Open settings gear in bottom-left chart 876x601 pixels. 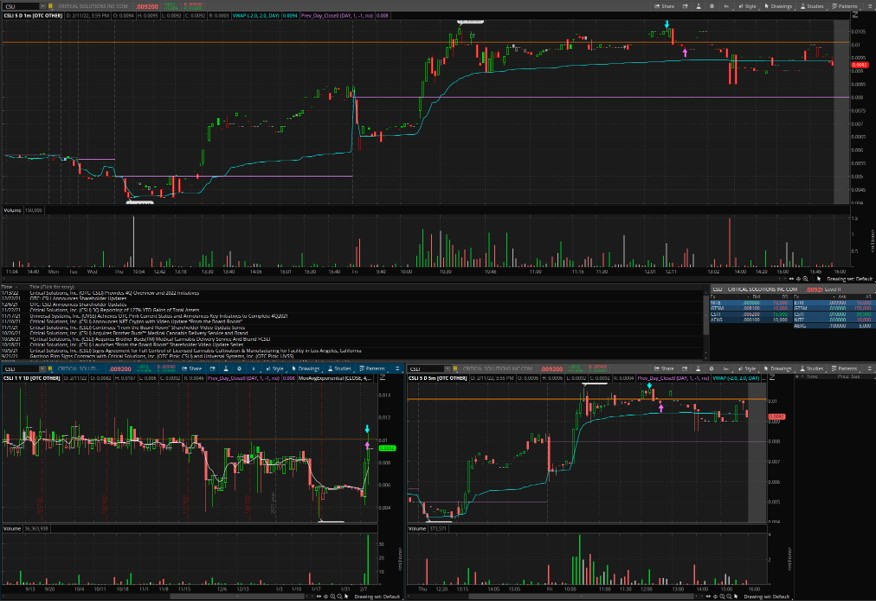coord(239,369)
